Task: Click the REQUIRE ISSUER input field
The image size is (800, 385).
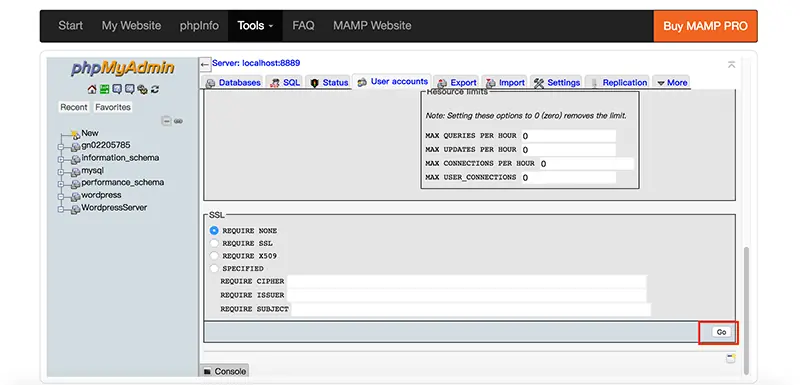Action: pyautogui.click(x=466, y=295)
